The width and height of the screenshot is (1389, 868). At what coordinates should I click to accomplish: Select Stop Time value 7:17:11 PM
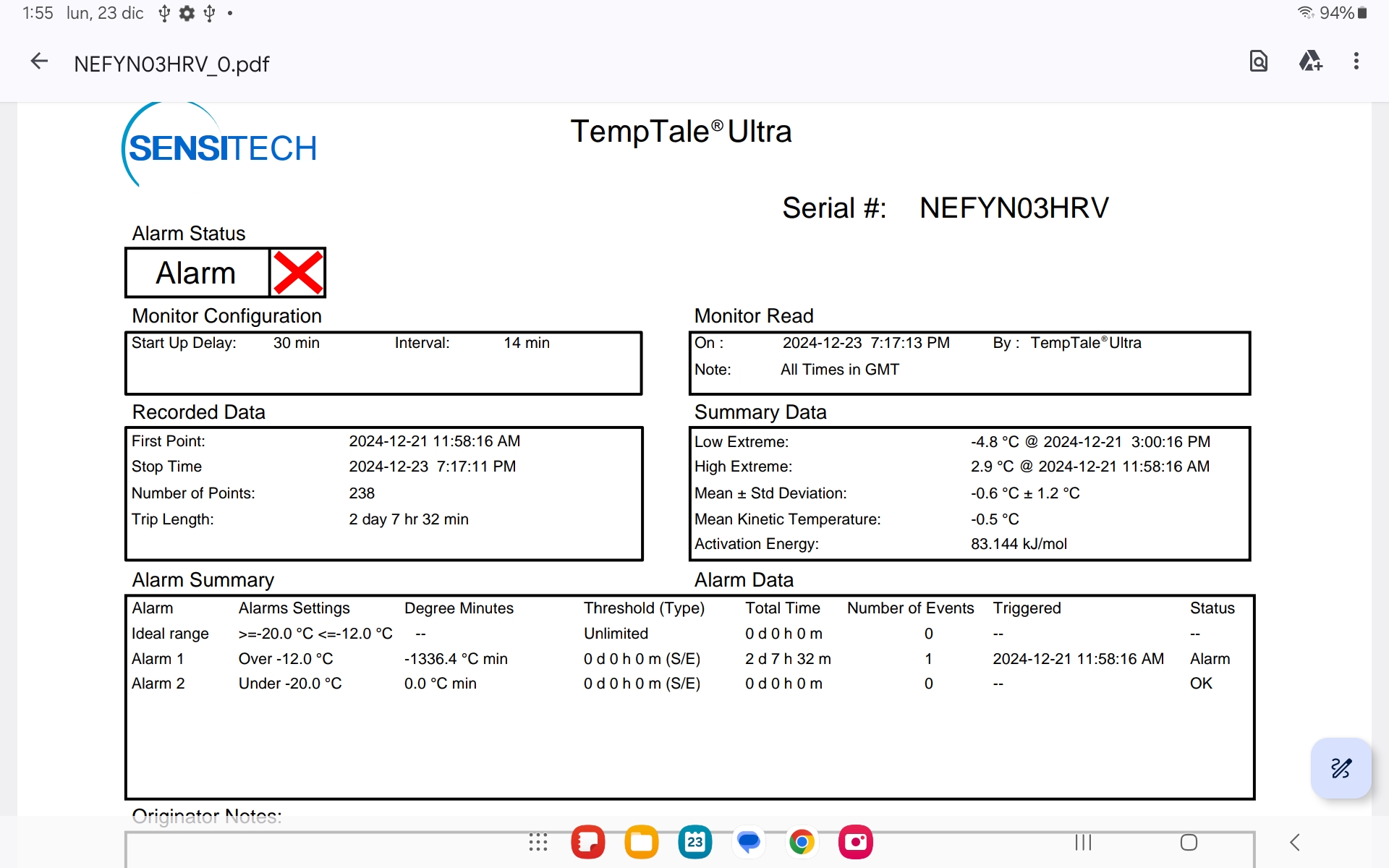(x=432, y=467)
